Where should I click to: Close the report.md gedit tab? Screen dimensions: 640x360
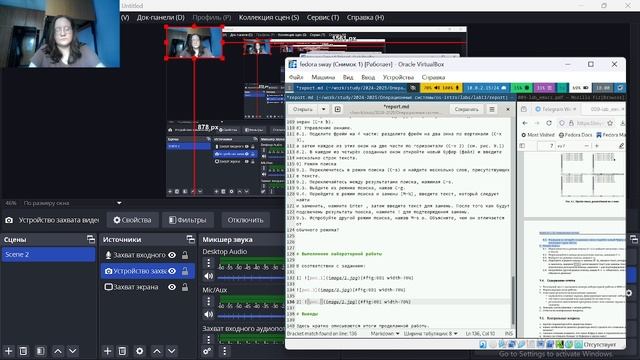(508, 109)
